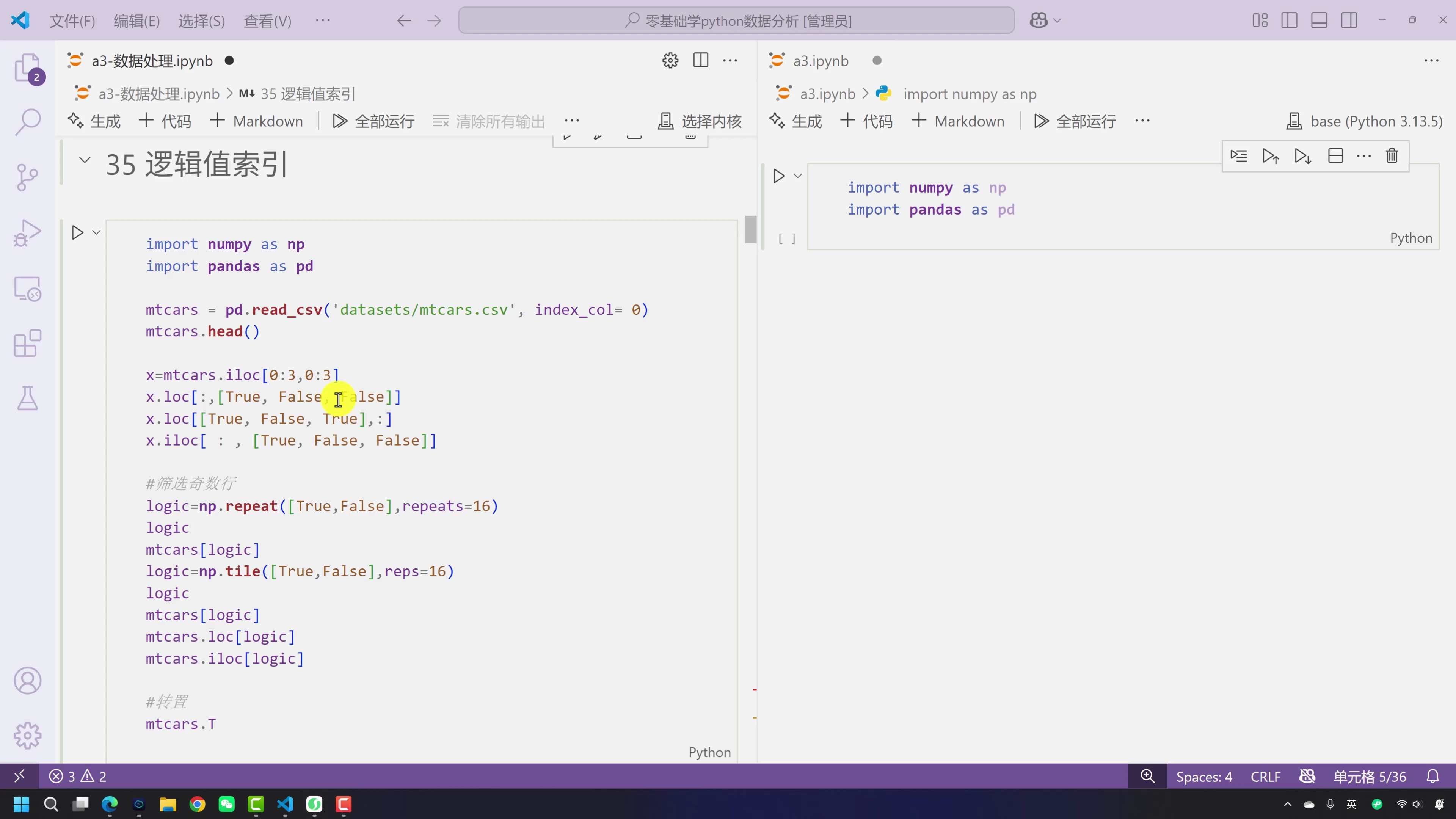Toggle the secondary side bar
This screenshot has width=1456, height=819.
(1349, 20)
